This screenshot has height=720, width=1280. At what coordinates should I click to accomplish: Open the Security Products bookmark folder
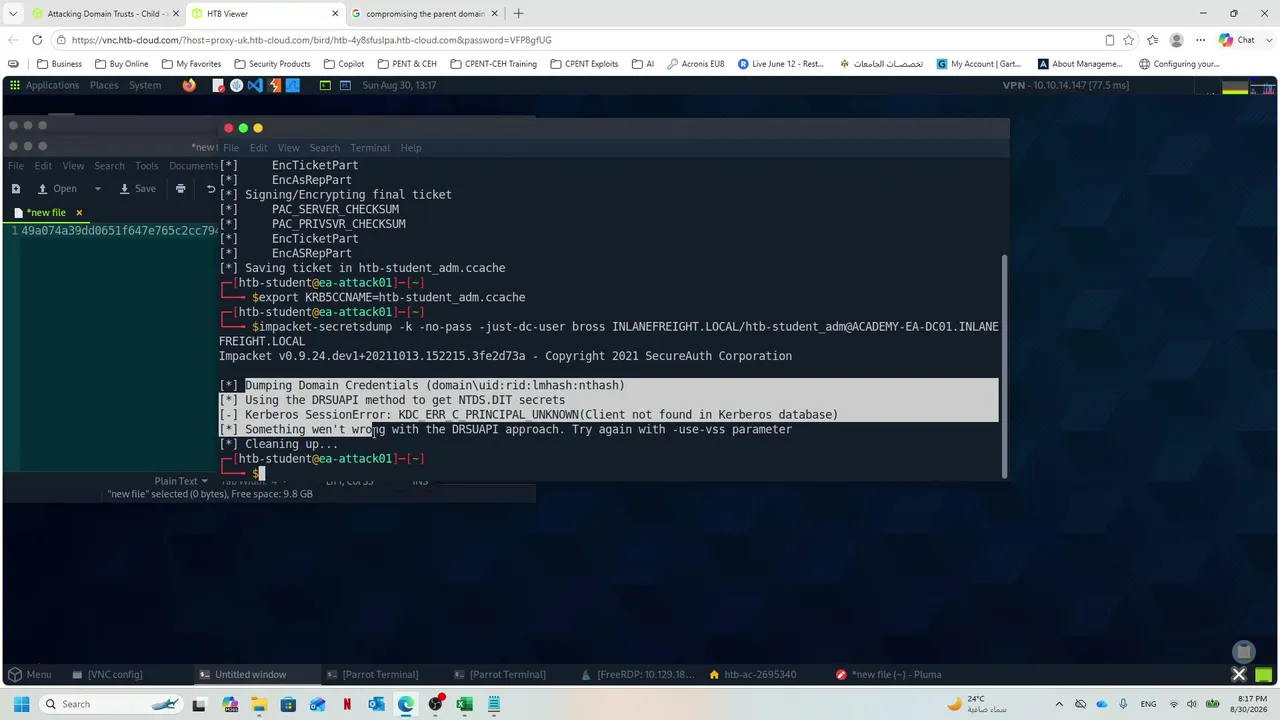pos(272,64)
